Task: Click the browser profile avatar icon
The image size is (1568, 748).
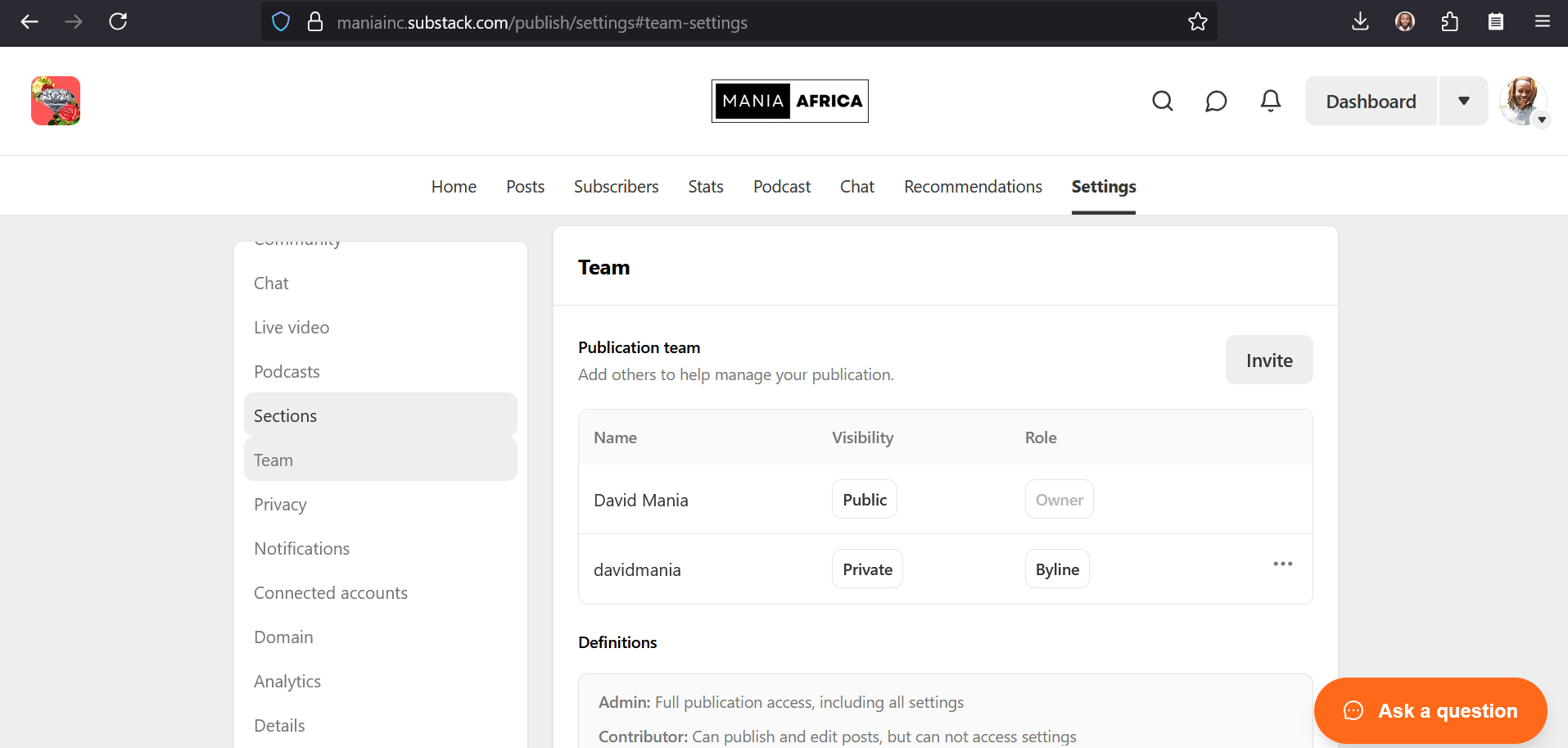Action: [1405, 22]
